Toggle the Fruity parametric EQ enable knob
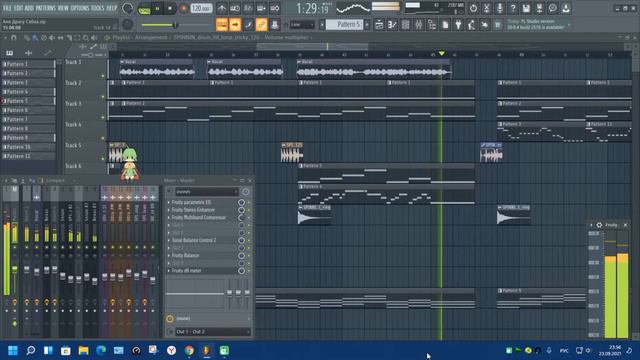 tap(241, 202)
